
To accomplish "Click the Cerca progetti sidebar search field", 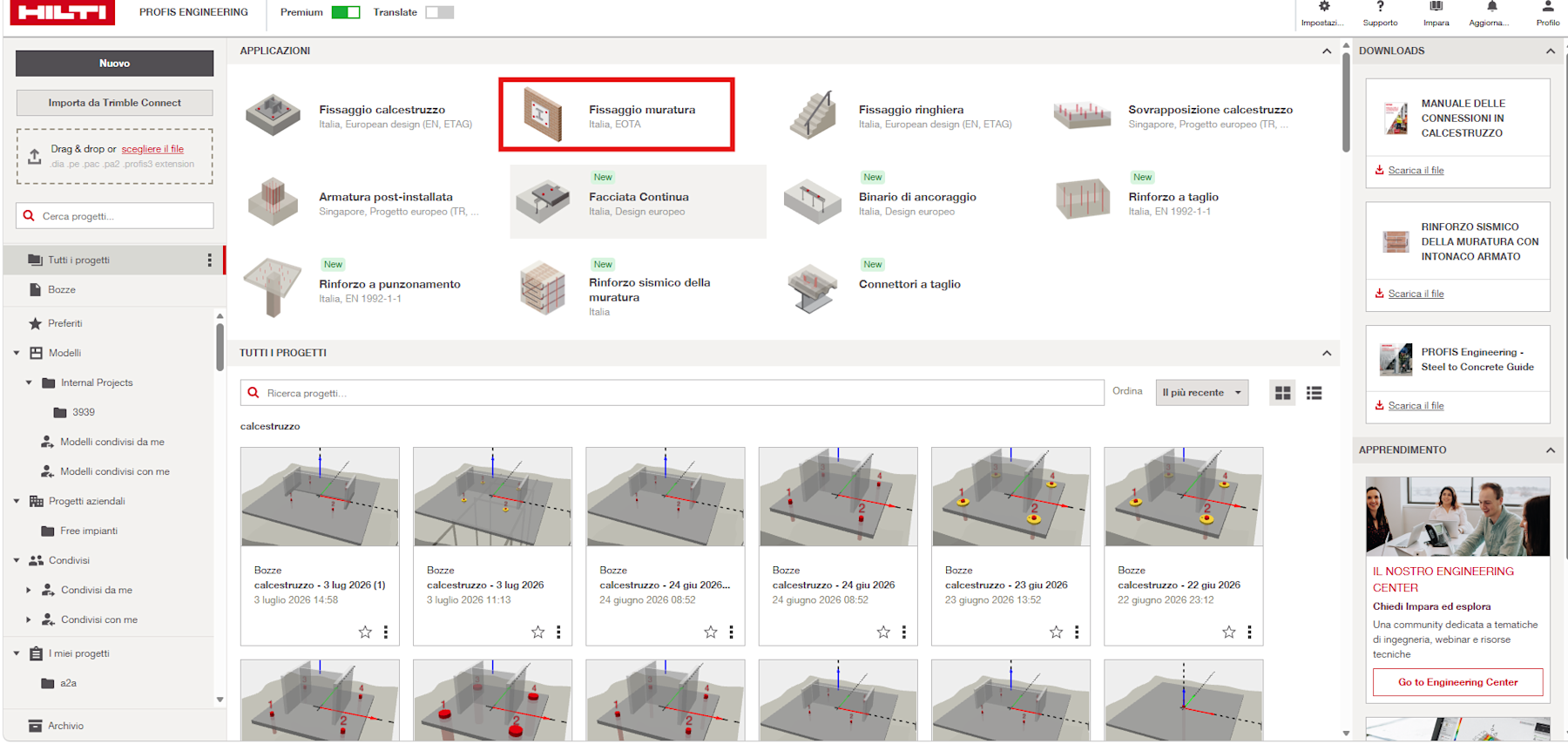I will [x=114, y=216].
